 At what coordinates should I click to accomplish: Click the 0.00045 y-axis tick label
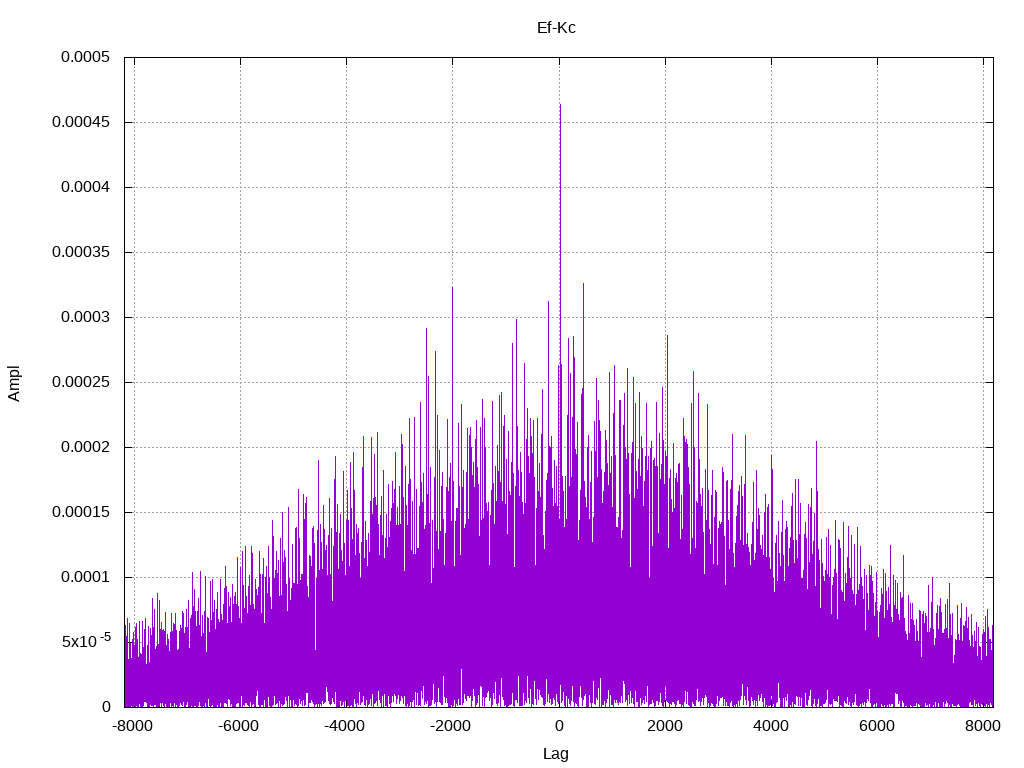(x=81, y=122)
